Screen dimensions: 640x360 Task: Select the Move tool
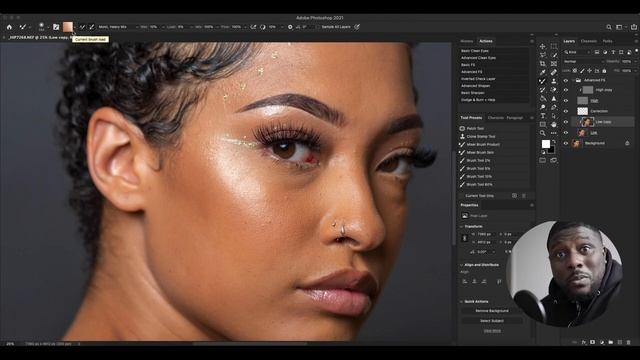pos(542,47)
